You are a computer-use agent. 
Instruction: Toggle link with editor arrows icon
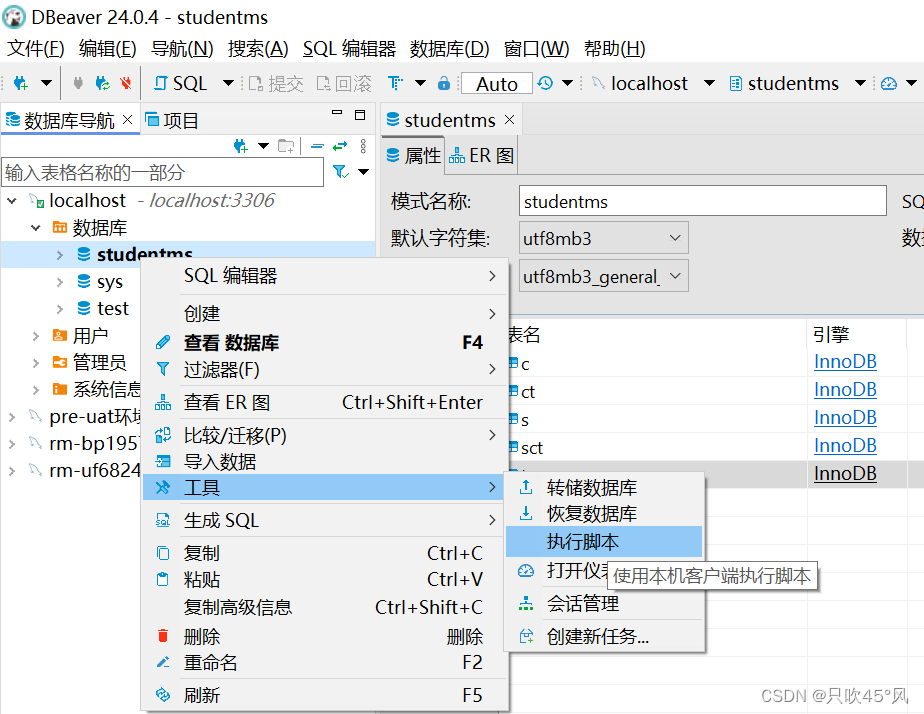[340, 146]
